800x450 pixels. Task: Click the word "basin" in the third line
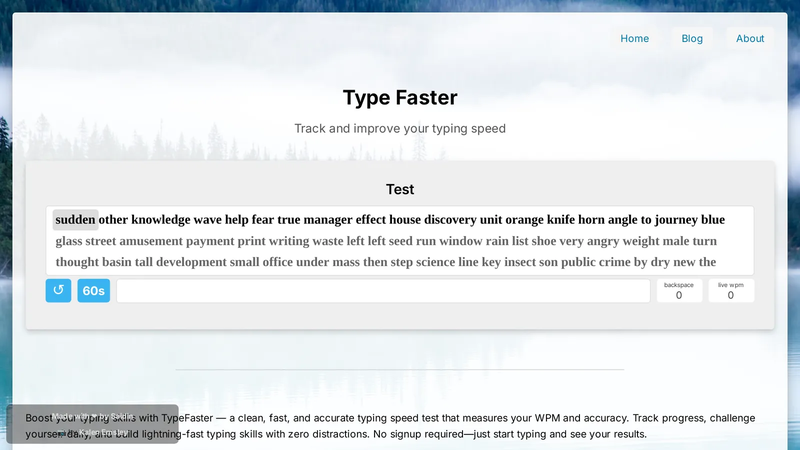coord(117,262)
